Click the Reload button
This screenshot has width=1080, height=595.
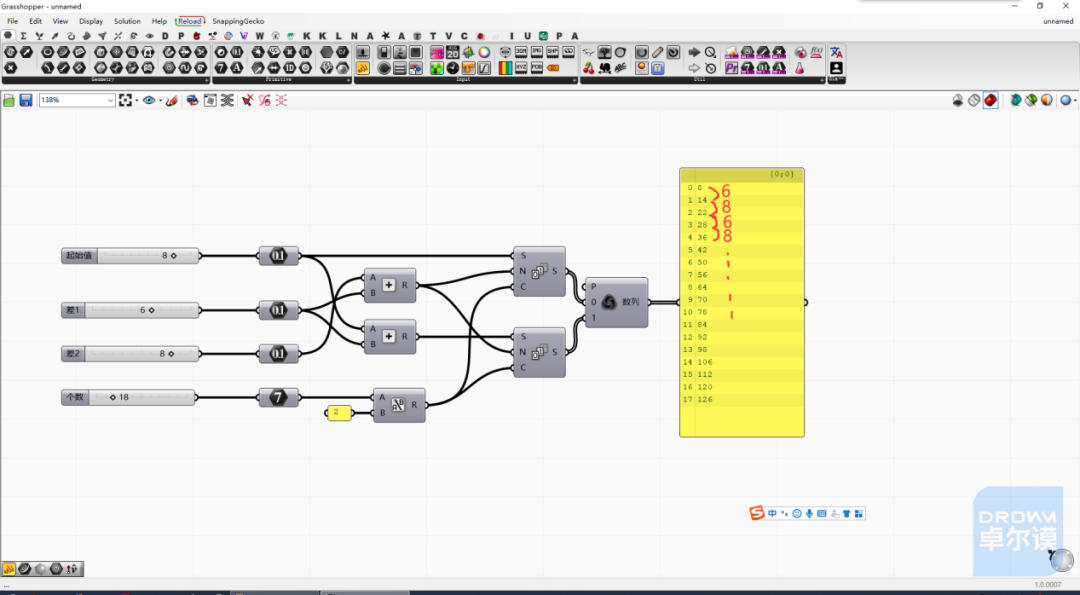tap(190, 21)
